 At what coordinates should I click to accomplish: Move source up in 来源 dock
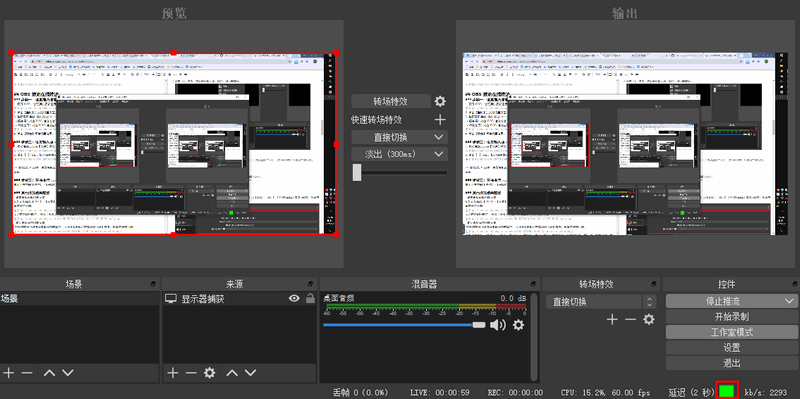coord(232,373)
